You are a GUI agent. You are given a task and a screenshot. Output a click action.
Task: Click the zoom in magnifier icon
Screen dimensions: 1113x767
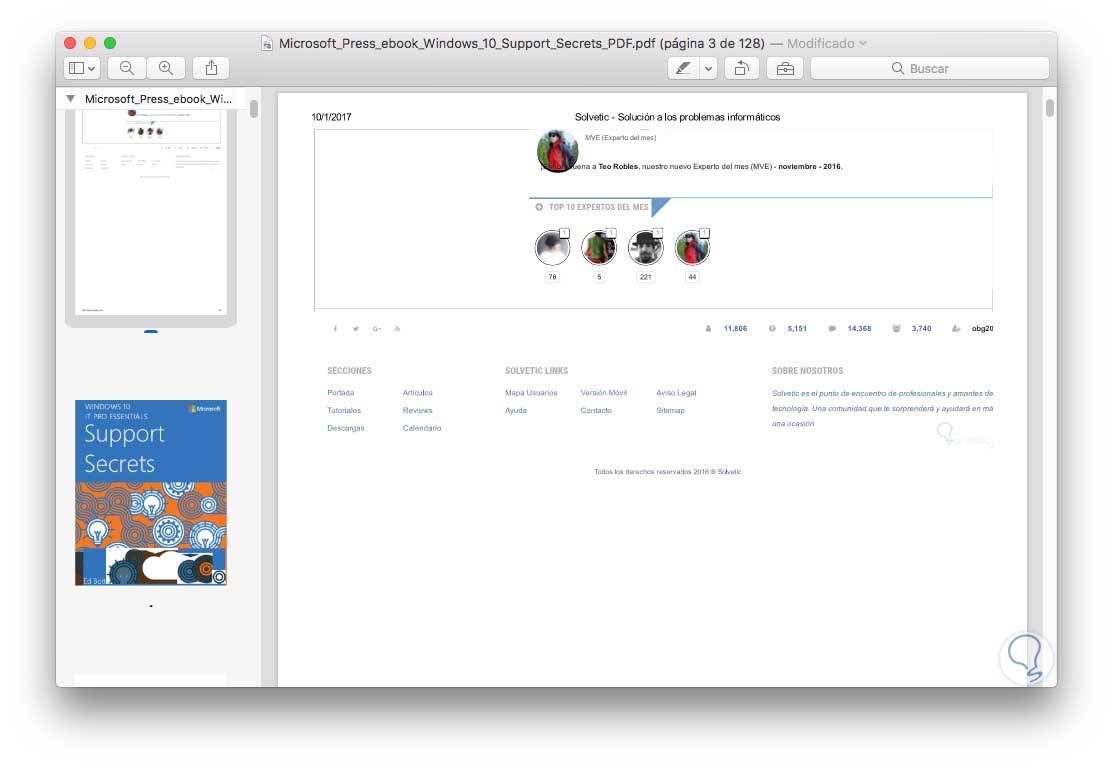tap(166, 68)
